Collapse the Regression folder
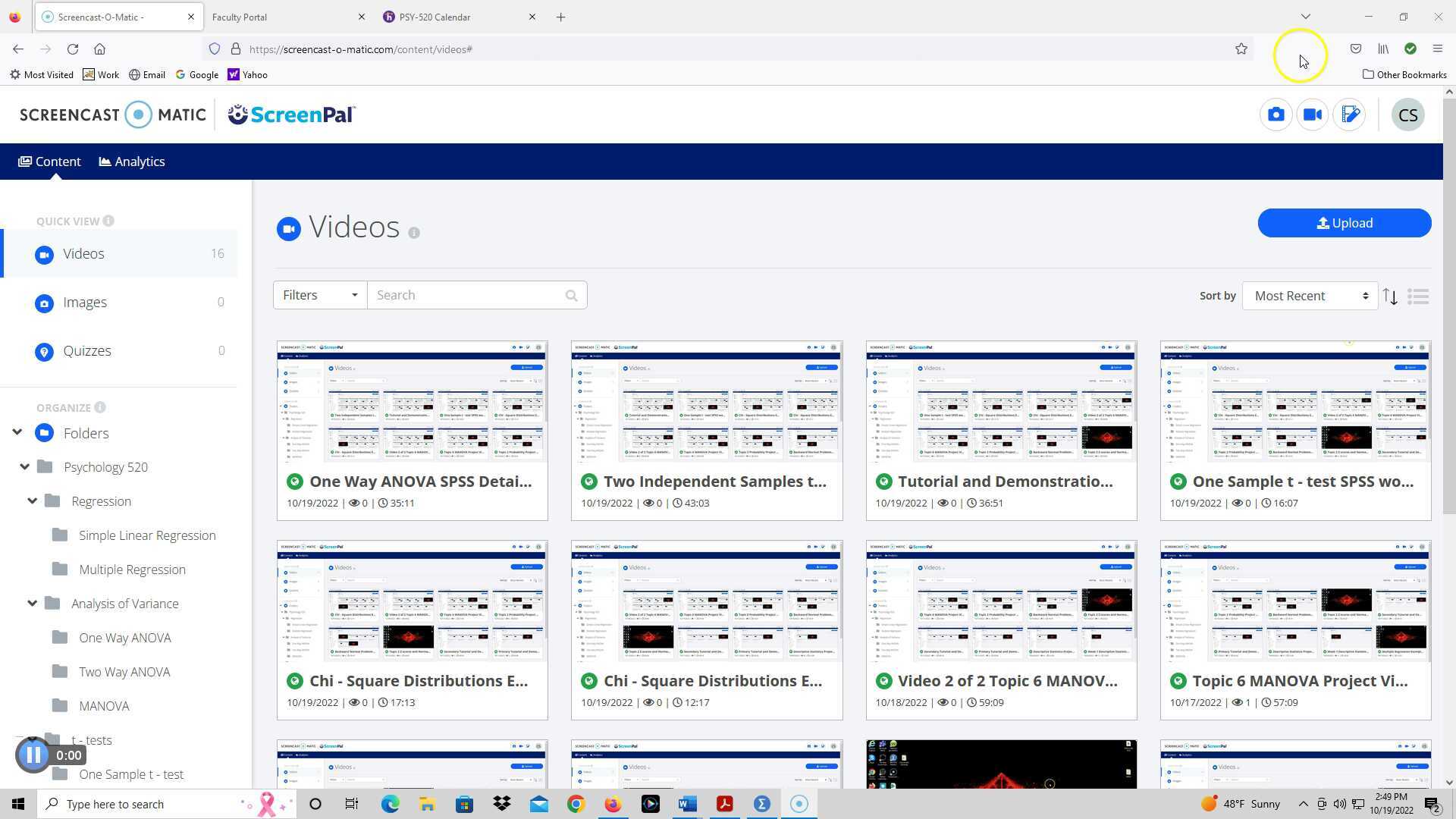The width and height of the screenshot is (1456, 819). [32, 500]
